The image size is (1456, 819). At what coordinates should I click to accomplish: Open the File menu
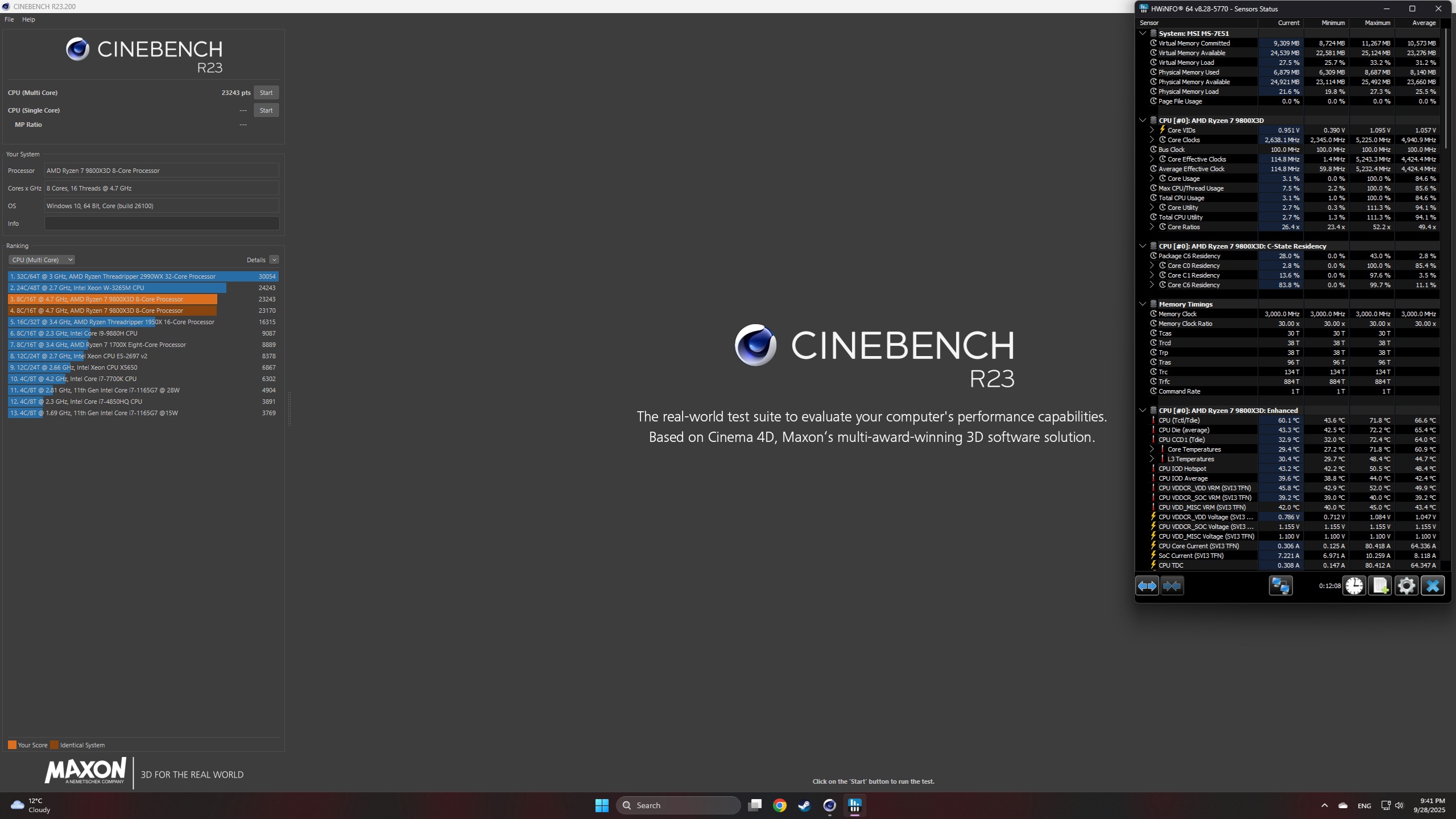pos(9,19)
